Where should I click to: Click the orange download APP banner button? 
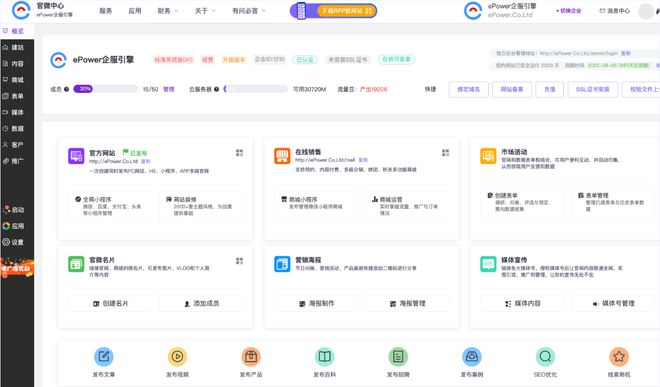pos(346,11)
